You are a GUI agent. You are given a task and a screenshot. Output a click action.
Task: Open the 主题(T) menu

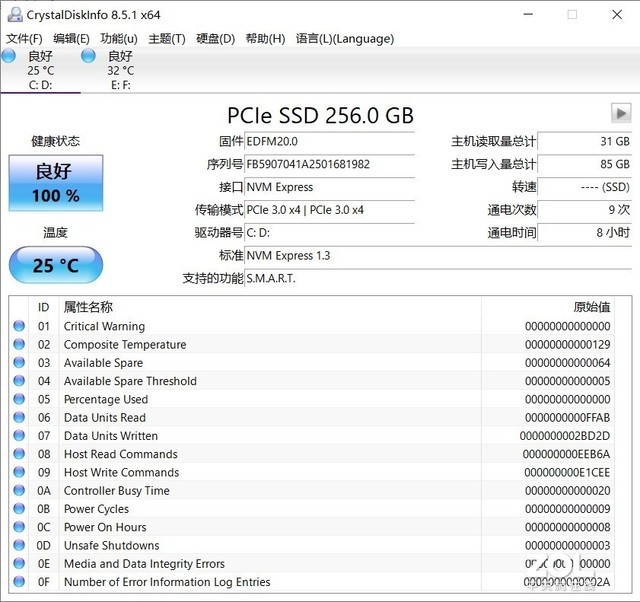(167, 39)
